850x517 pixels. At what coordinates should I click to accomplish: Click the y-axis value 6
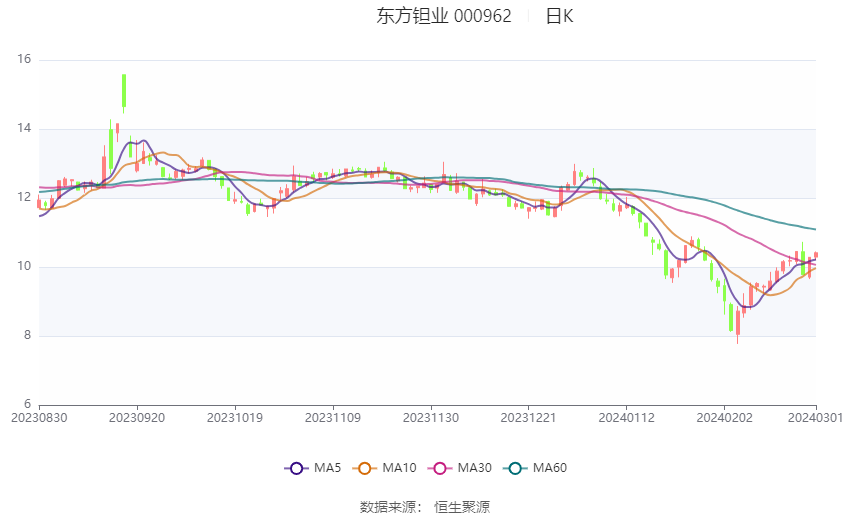tap(28, 404)
